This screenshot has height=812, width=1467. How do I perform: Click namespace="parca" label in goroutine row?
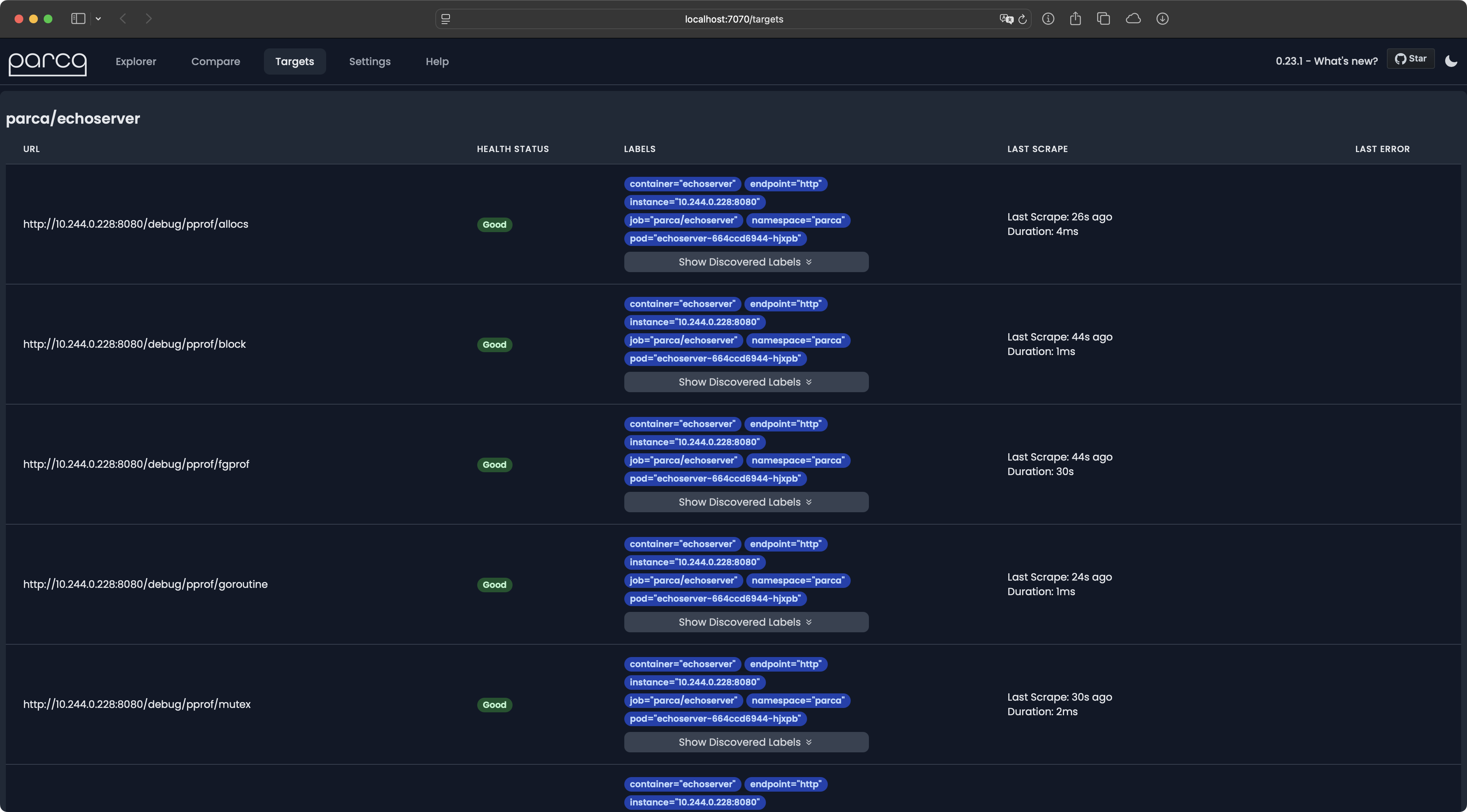pyautogui.click(x=798, y=580)
